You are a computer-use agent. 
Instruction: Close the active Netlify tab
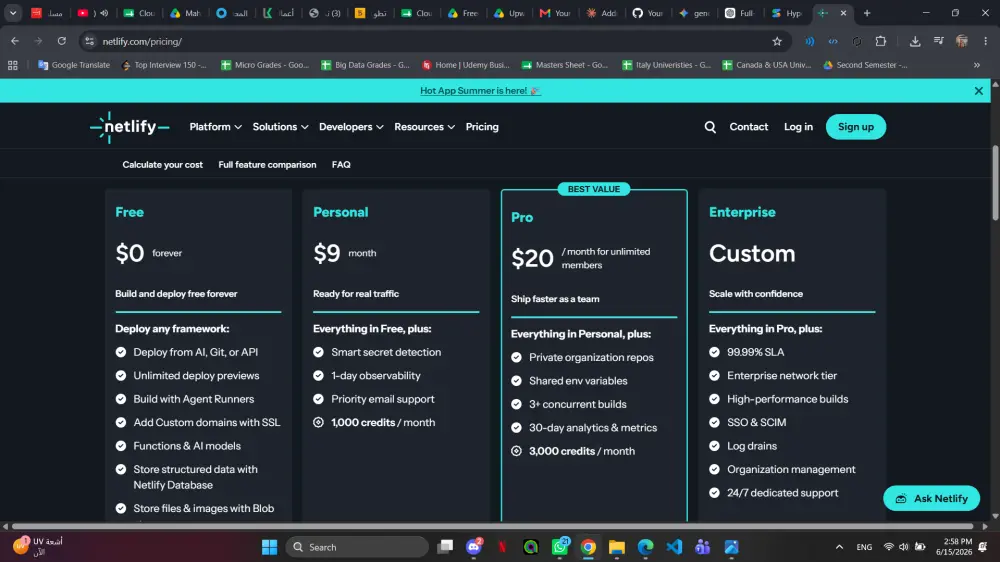pyautogui.click(x=843, y=13)
